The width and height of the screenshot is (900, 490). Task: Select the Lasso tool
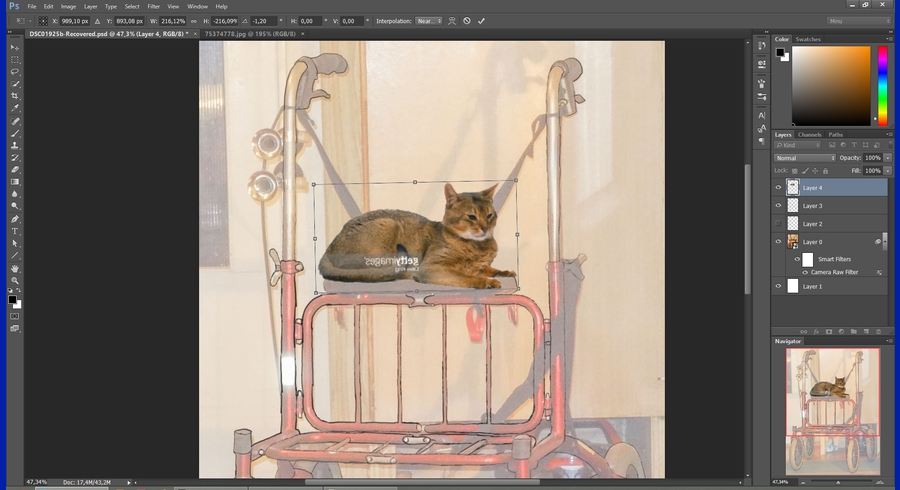coord(15,72)
